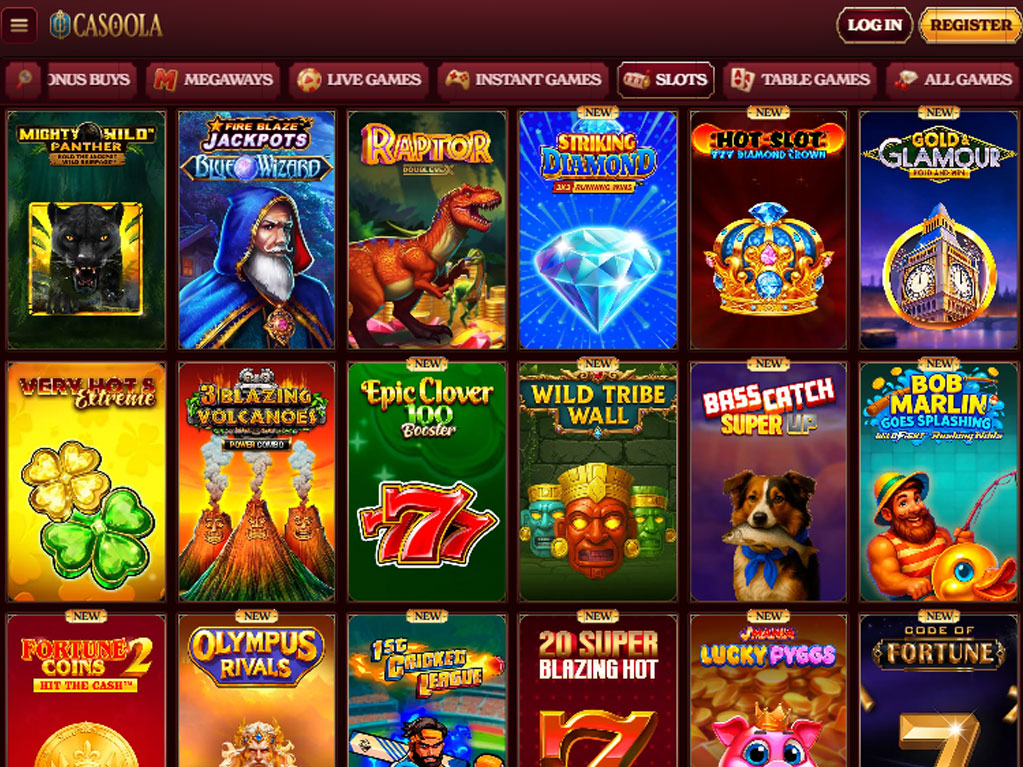Open Epic Clover 100 Booster
The width and height of the screenshot is (1023, 767).
(x=427, y=481)
